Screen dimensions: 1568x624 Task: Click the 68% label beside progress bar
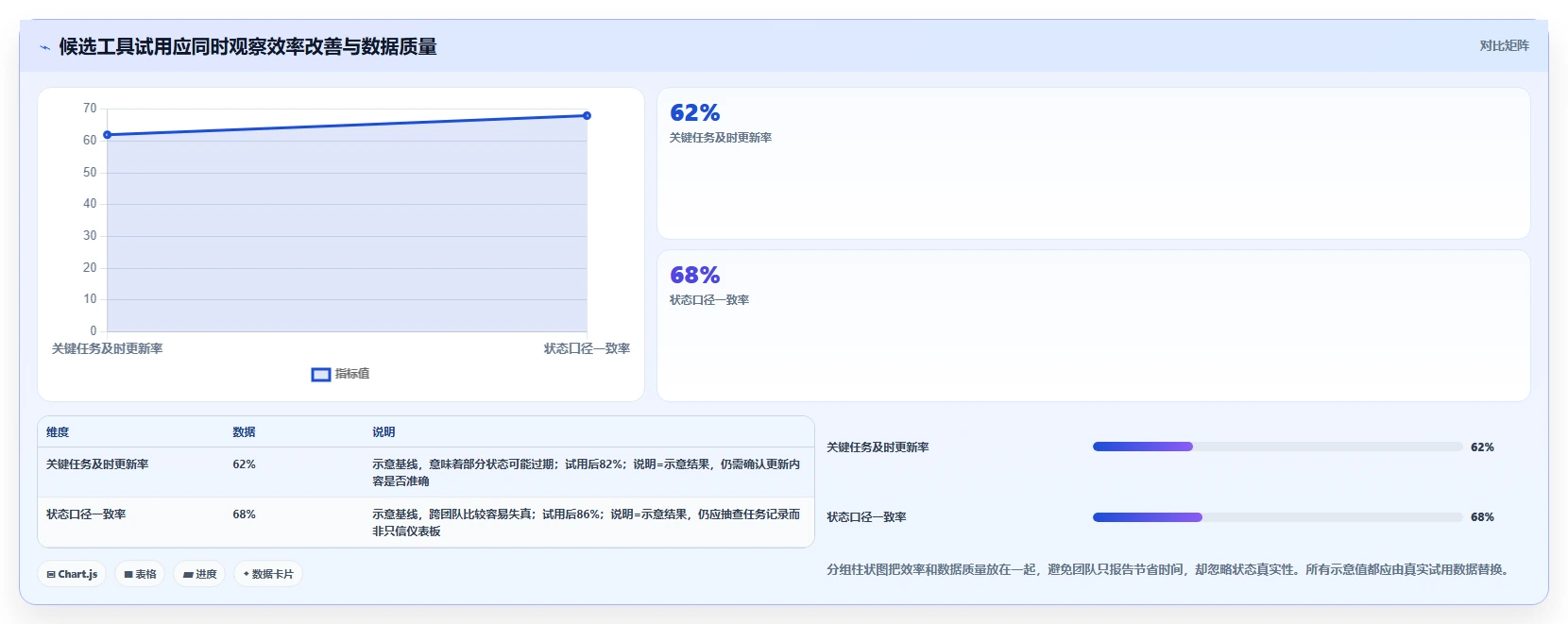click(1482, 517)
